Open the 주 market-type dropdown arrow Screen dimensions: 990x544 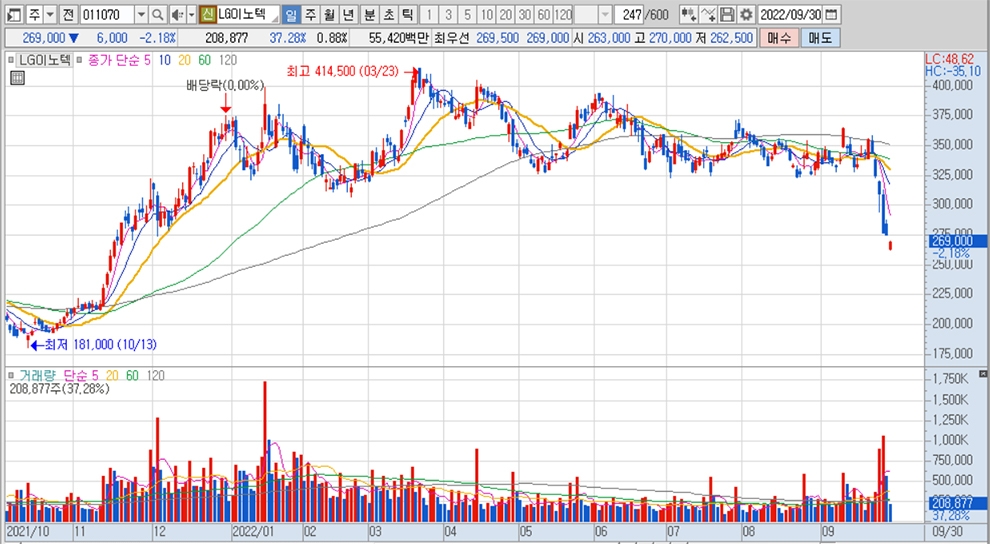[x=51, y=14]
